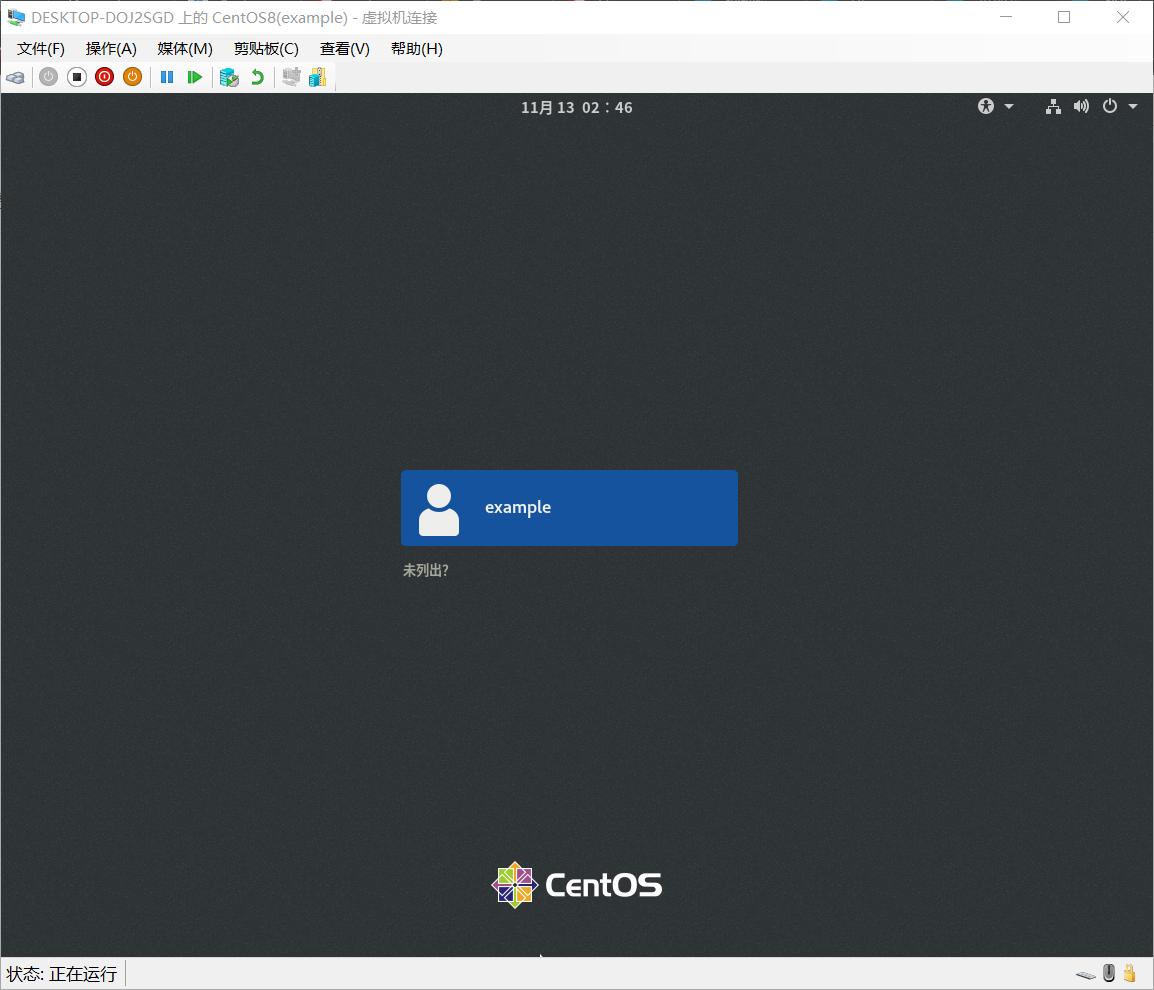Click the window icon in title bar
1154x990 pixels.
click(15, 17)
